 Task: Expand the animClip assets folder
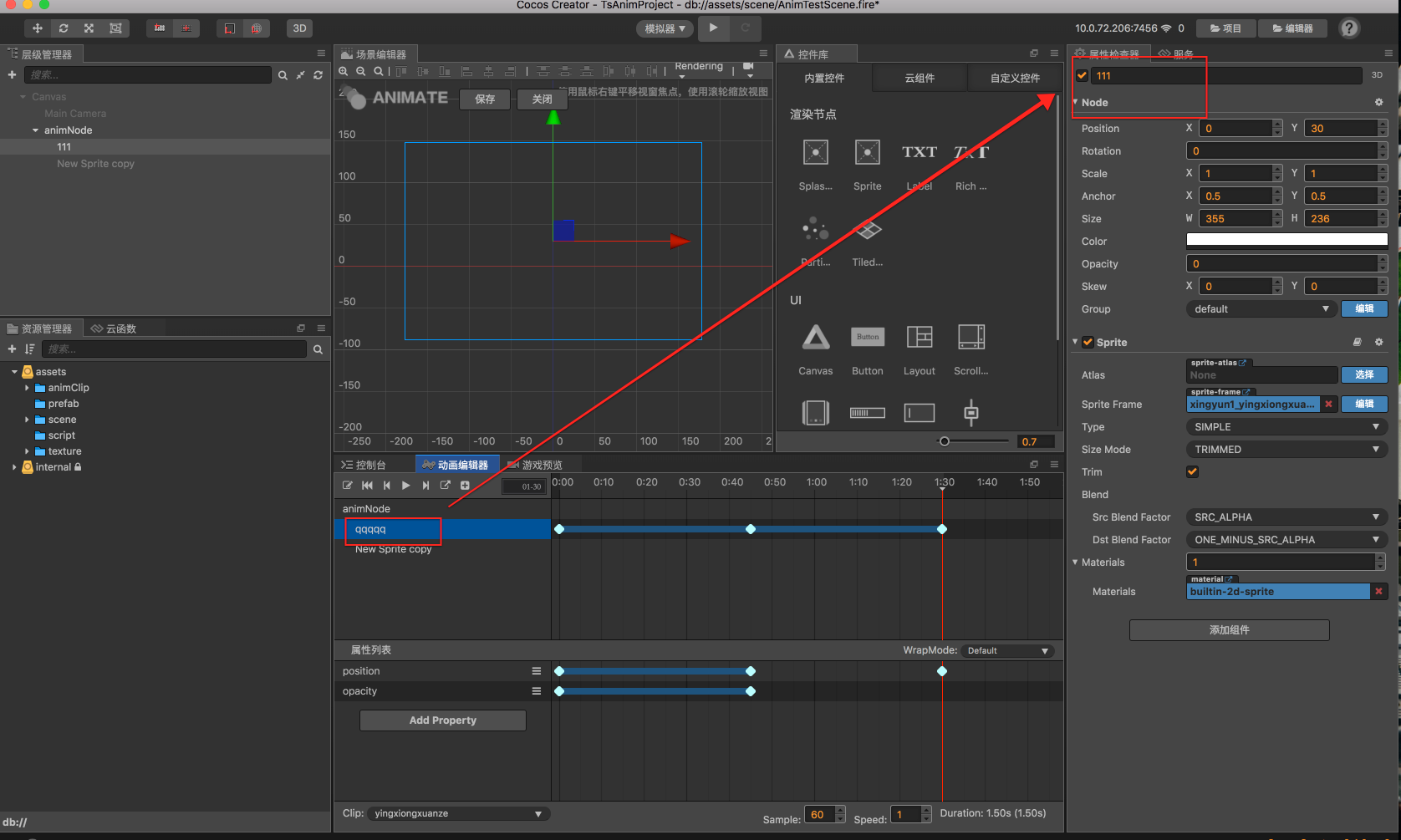click(27, 388)
